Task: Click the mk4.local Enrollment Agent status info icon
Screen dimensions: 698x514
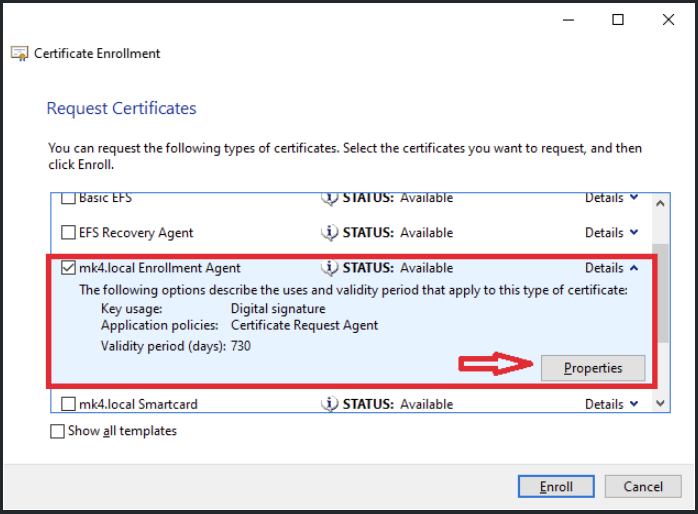Action: 329,268
